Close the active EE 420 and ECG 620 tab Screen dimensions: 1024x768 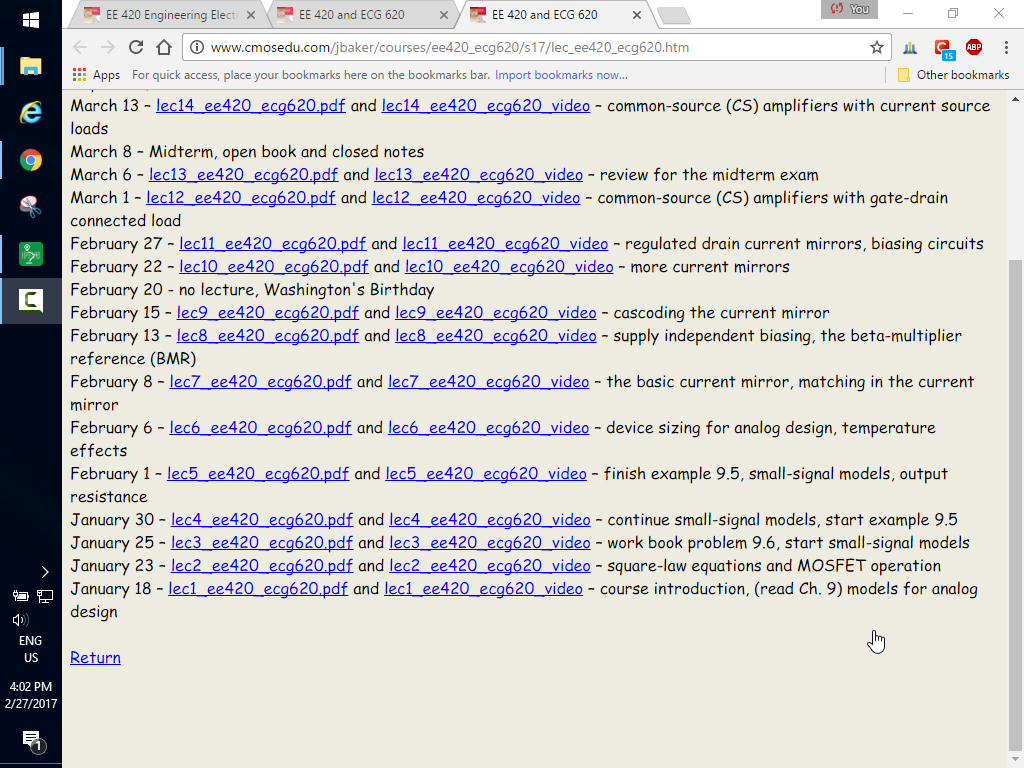tap(637, 15)
